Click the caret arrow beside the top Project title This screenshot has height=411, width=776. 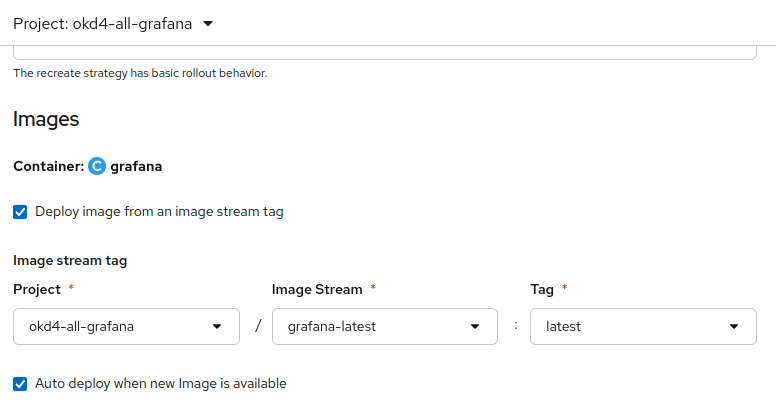(x=208, y=24)
